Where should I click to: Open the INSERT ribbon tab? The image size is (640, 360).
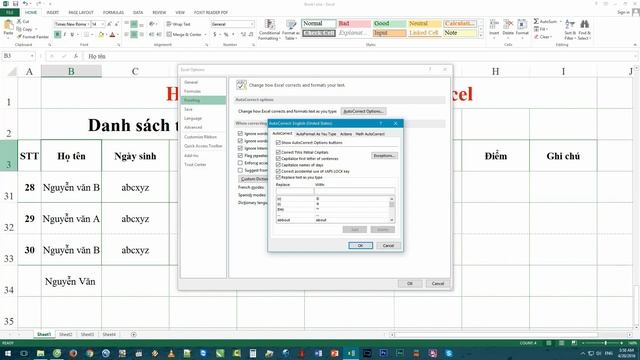pos(53,13)
